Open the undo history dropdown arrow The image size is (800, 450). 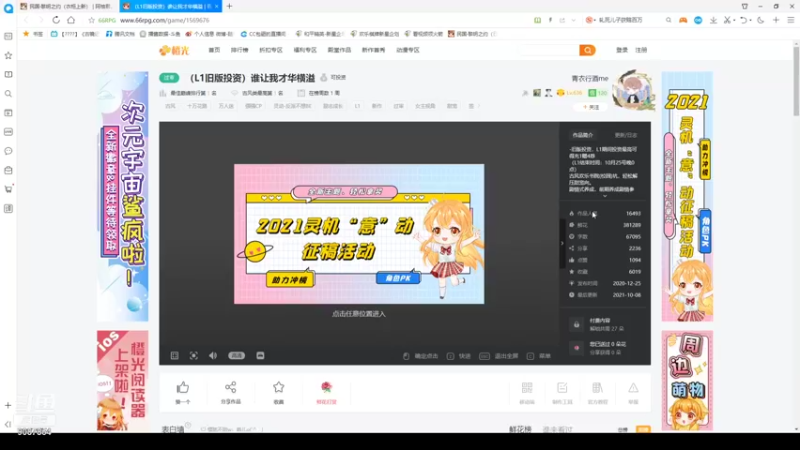[x=751, y=20]
